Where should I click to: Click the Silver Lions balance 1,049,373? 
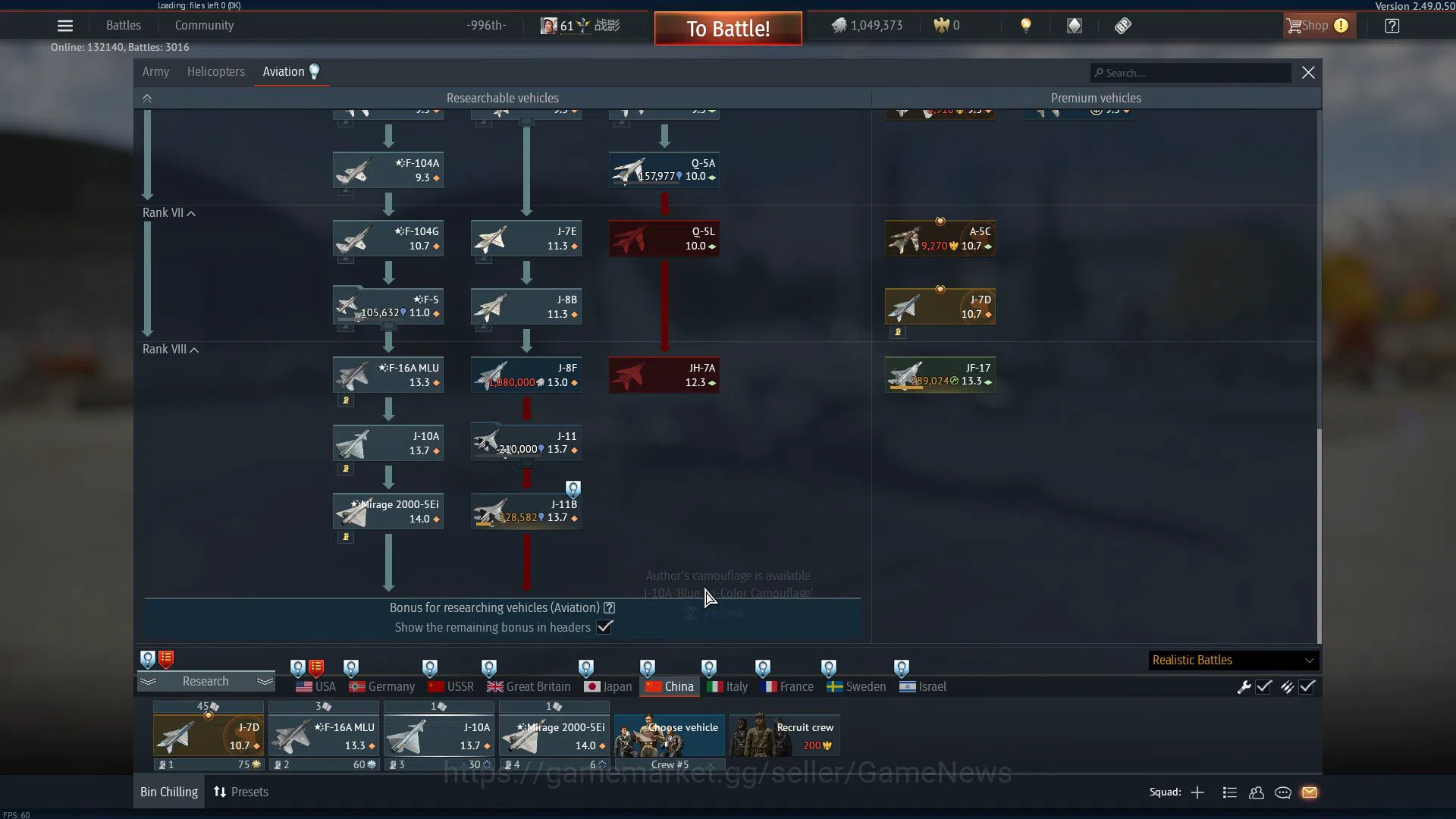(x=867, y=26)
